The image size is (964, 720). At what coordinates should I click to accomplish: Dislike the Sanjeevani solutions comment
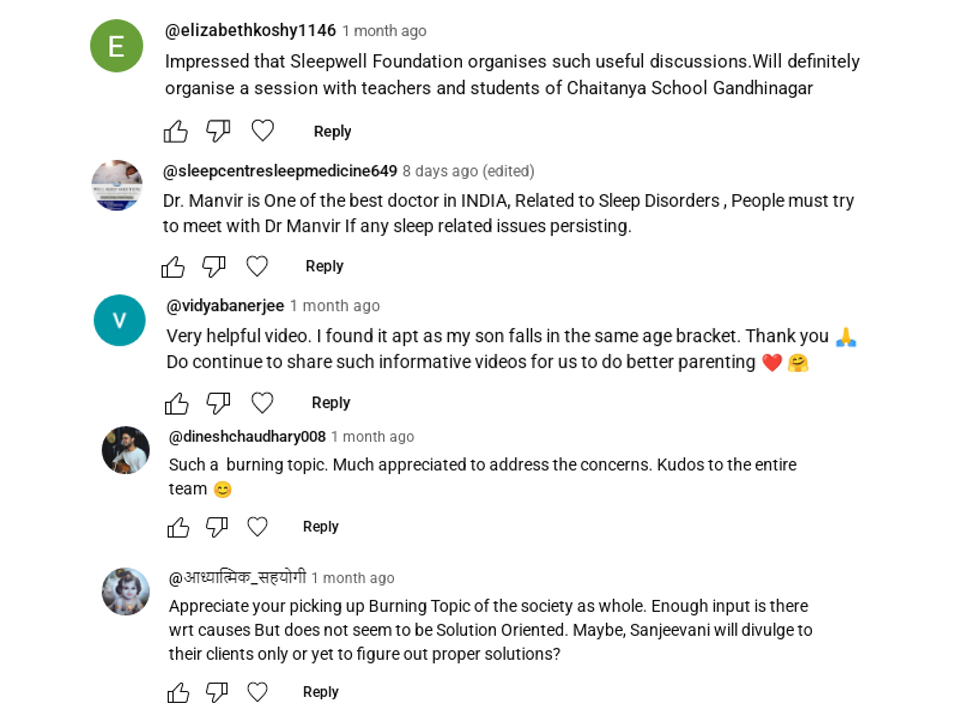(217, 692)
